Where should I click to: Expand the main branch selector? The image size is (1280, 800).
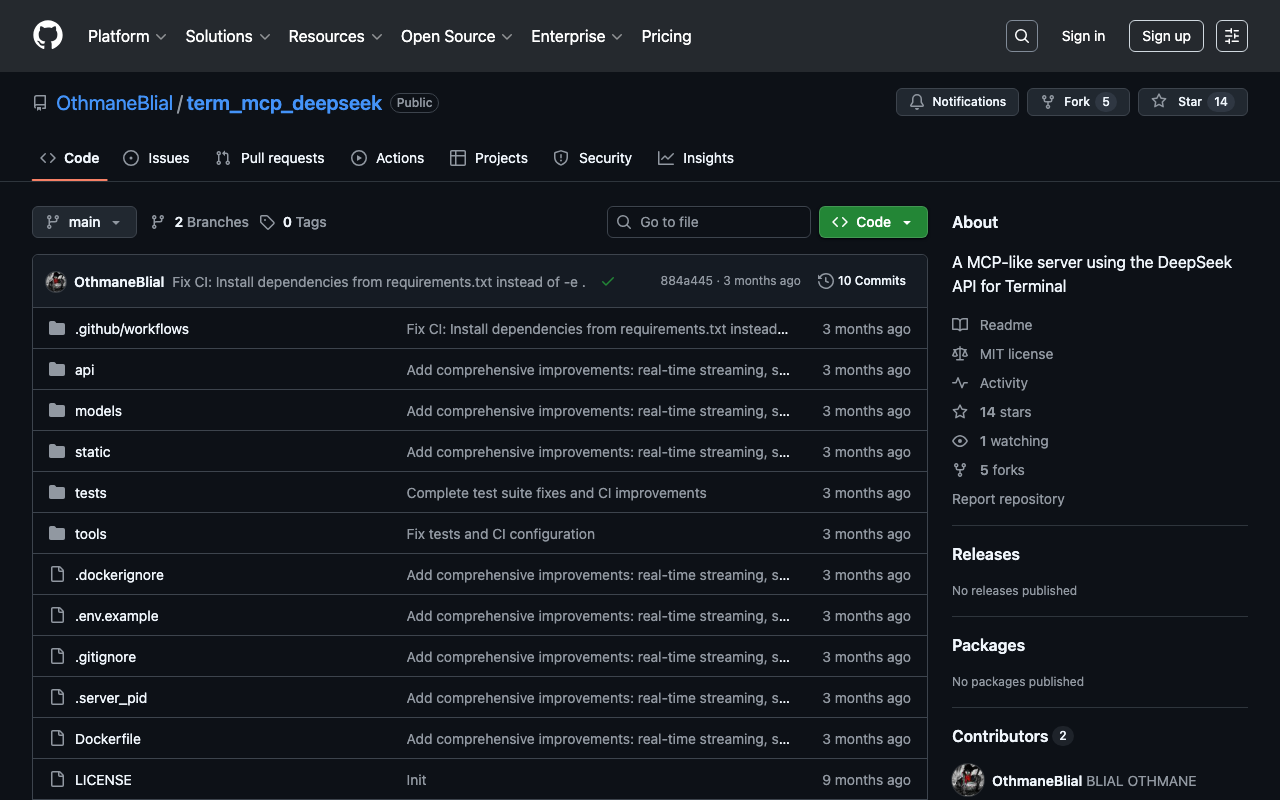pyautogui.click(x=84, y=222)
